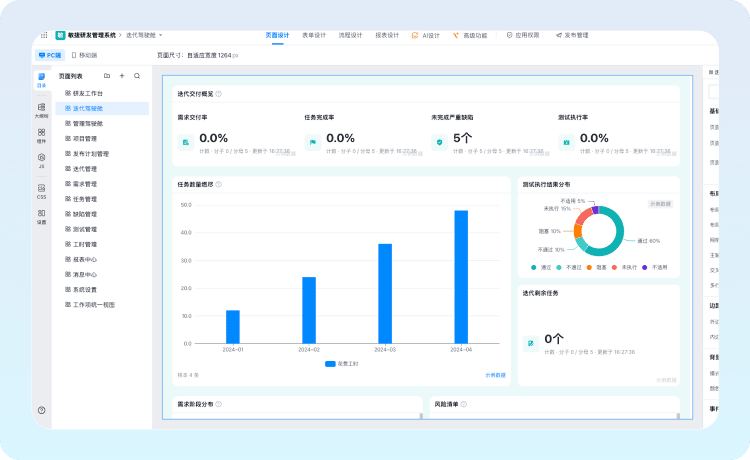Click help icon beside 任务数量燃尽
This screenshot has width=750, height=460.
[219, 185]
